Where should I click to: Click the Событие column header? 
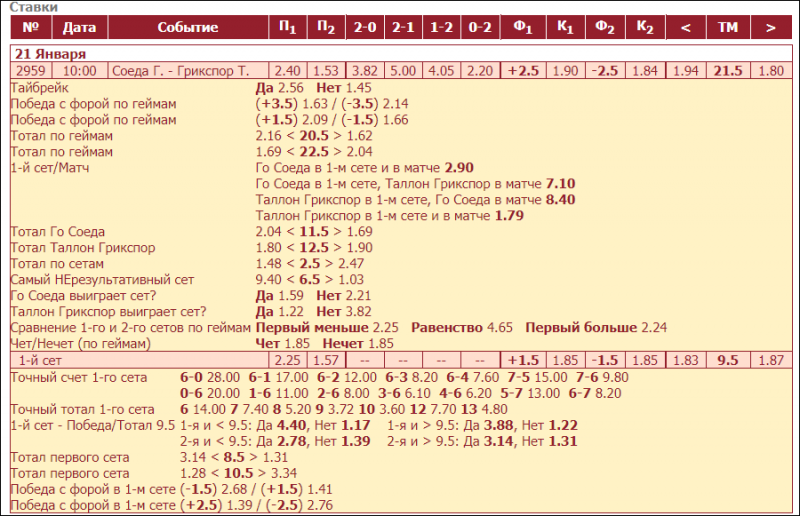point(188,27)
